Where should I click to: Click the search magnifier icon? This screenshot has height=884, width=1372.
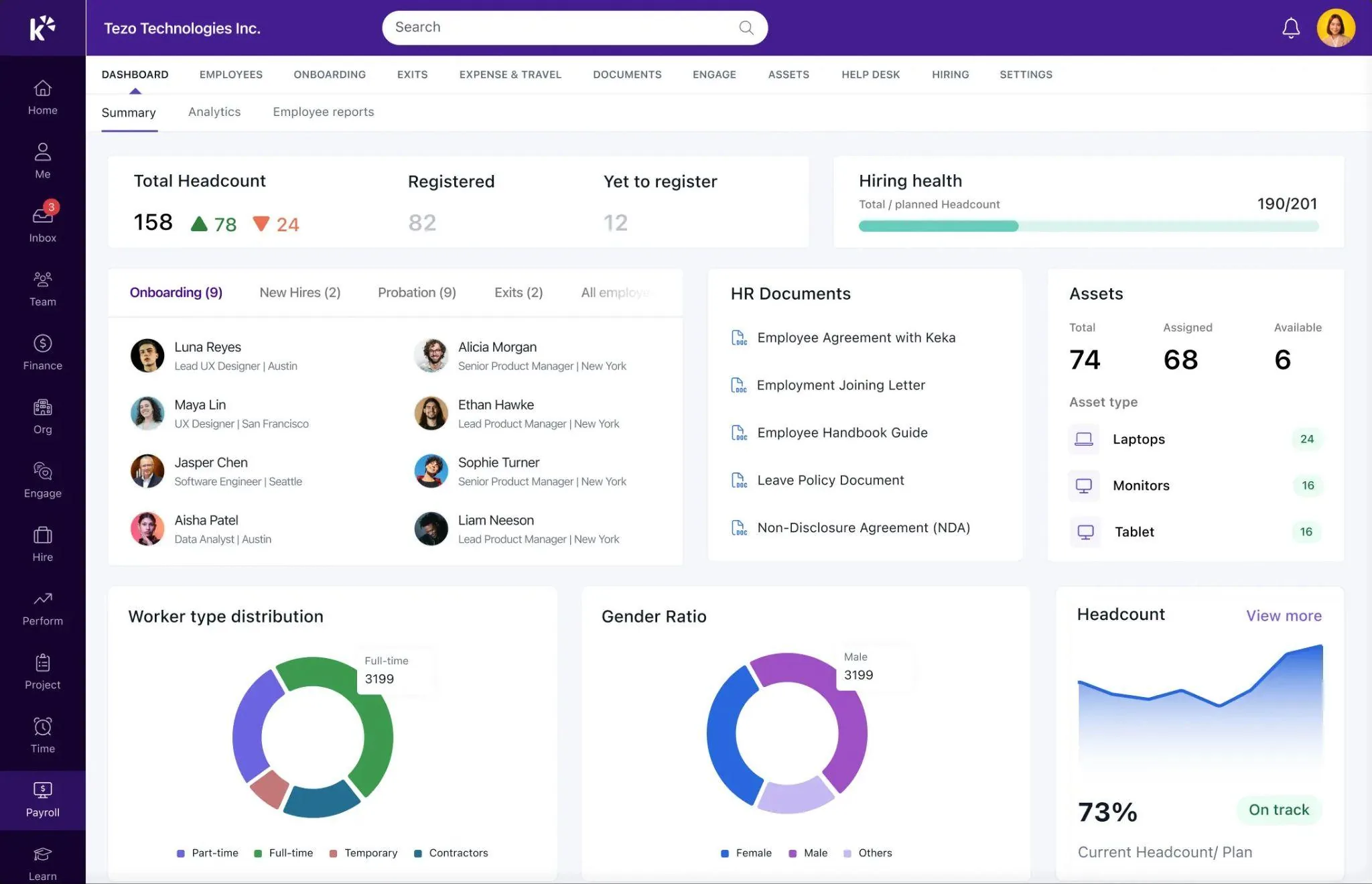tap(746, 27)
